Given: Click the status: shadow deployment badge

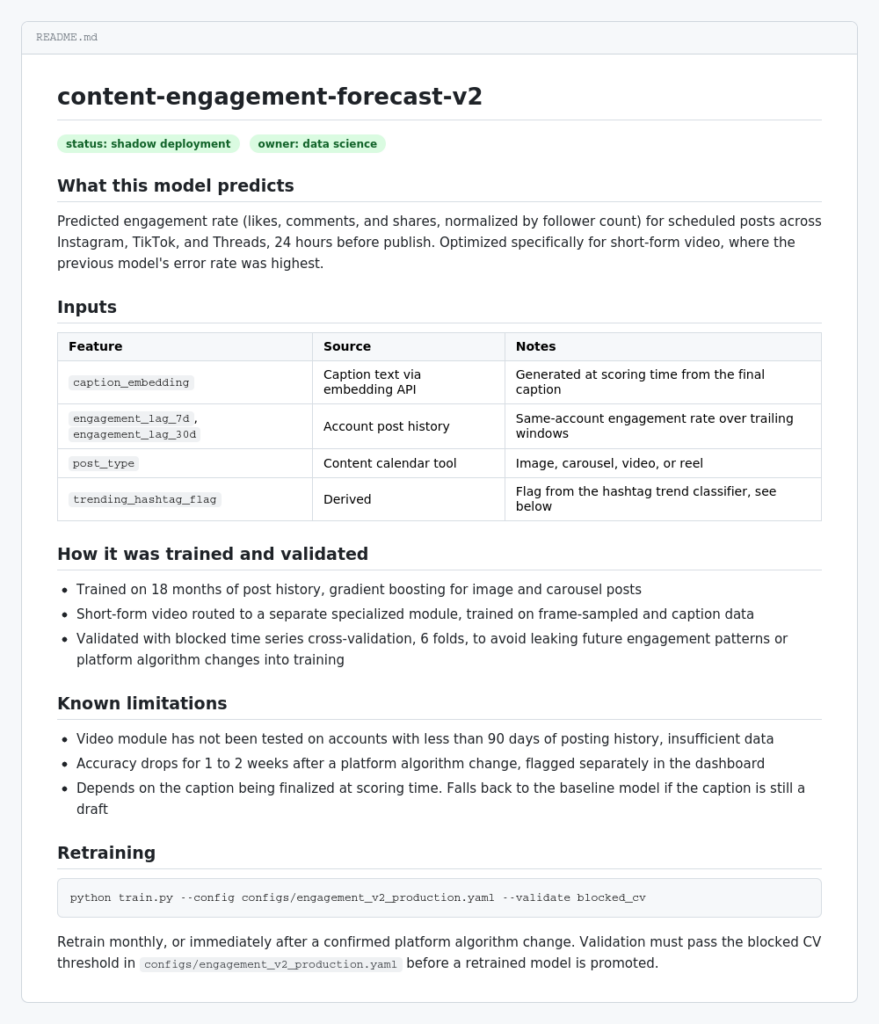Looking at the screenshot, I should click(x=148, y=144).
